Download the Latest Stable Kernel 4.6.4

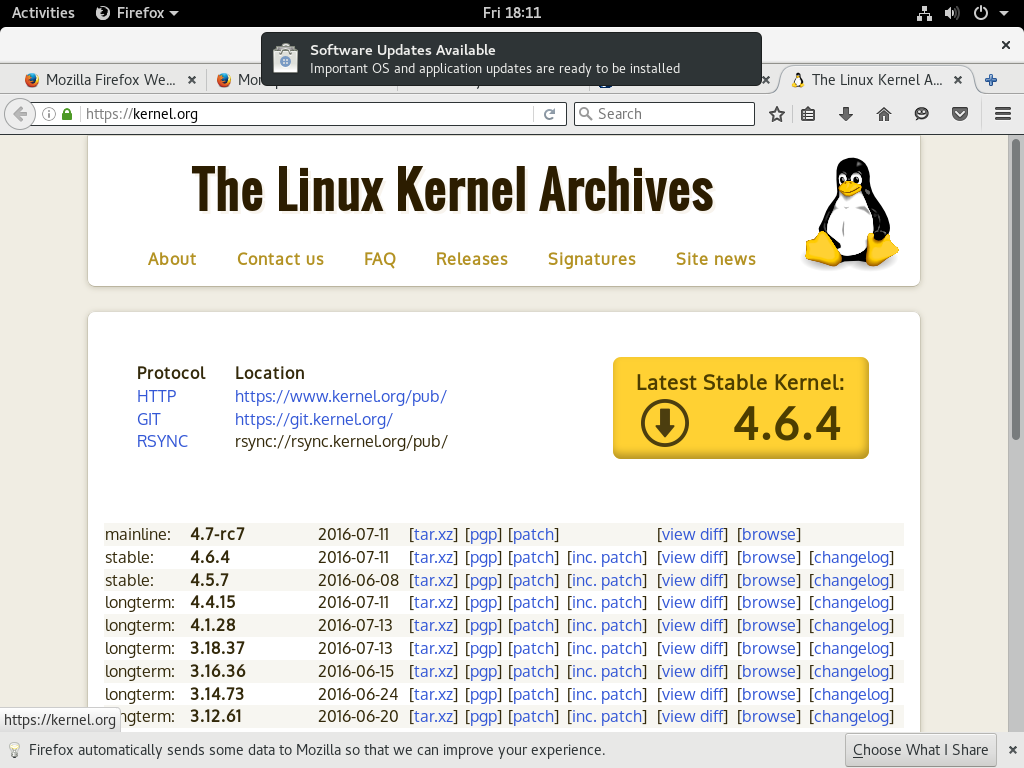tap(741, 408)
